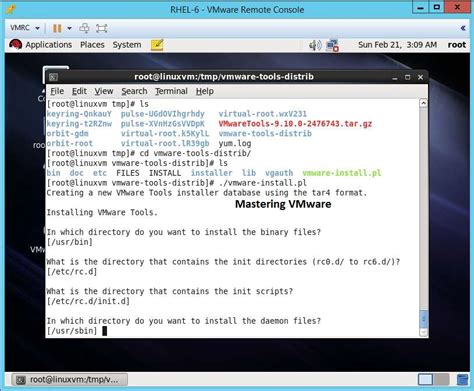This screenshot has width=474, height=391.
Task: Click the VMware Remote Console app icon
Action: coord(11,9)
